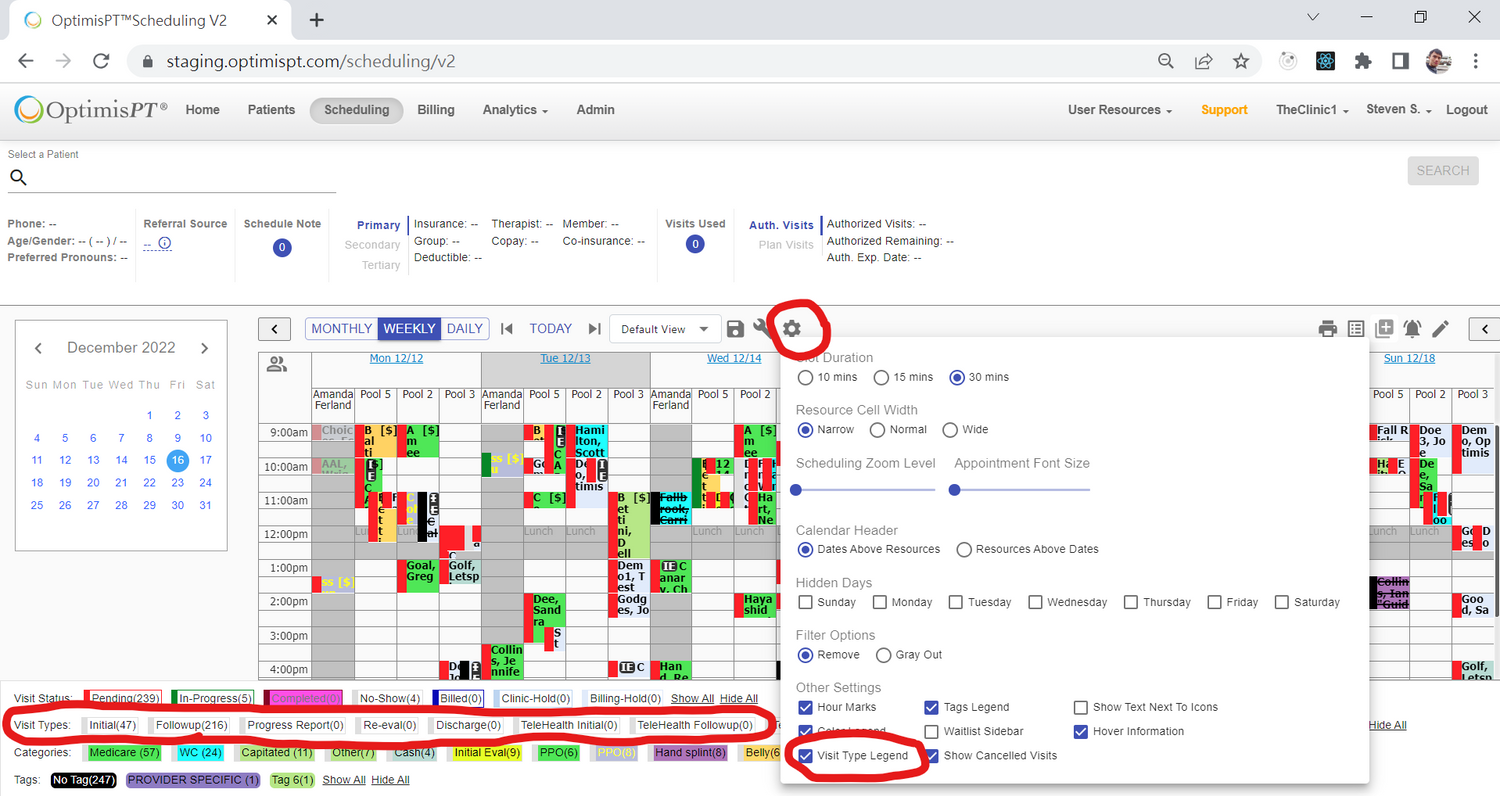The image size is (1500, 796).
Task: Click the add appointment plus icon
Action: click(x=1384, y=329)
